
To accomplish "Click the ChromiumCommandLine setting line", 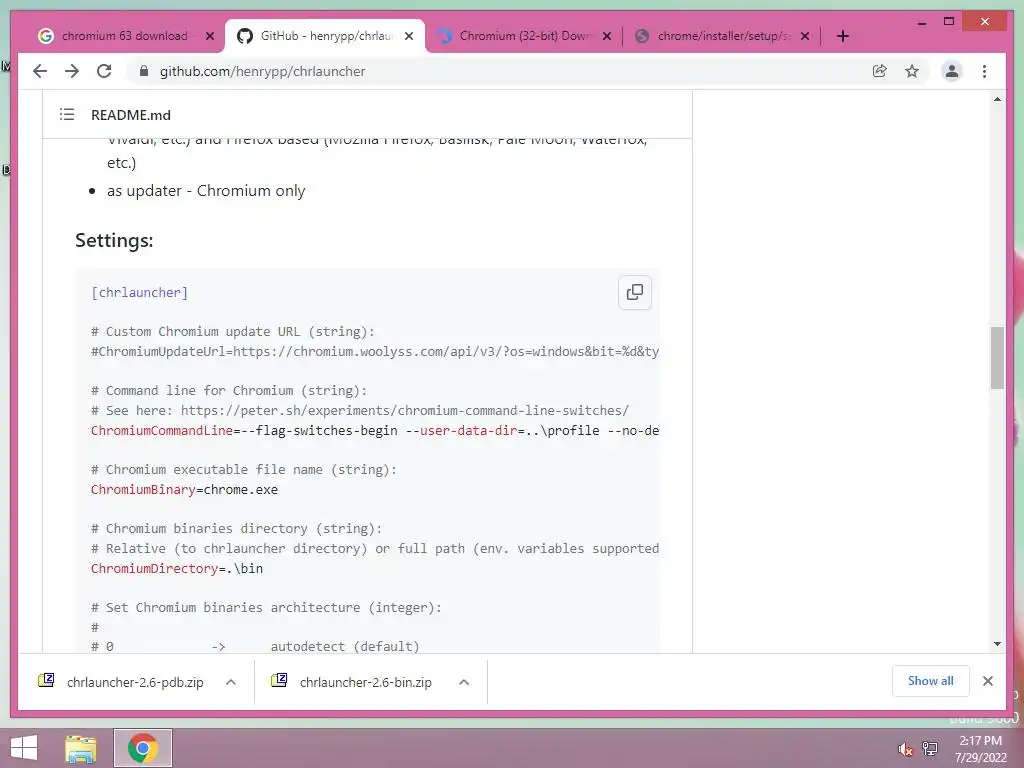I will [x=375, y=430].
